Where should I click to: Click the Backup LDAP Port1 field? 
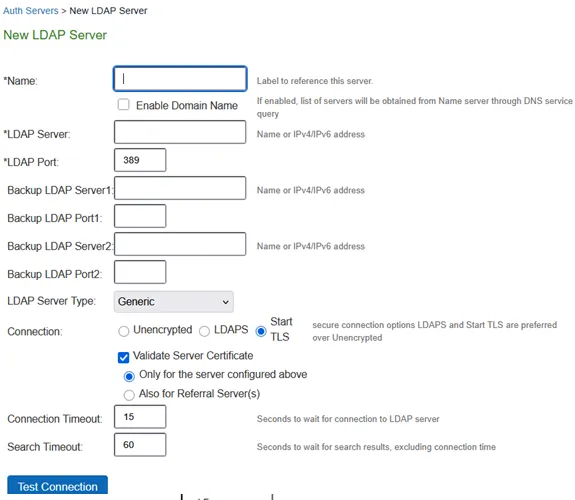click(x=140, y=216)
